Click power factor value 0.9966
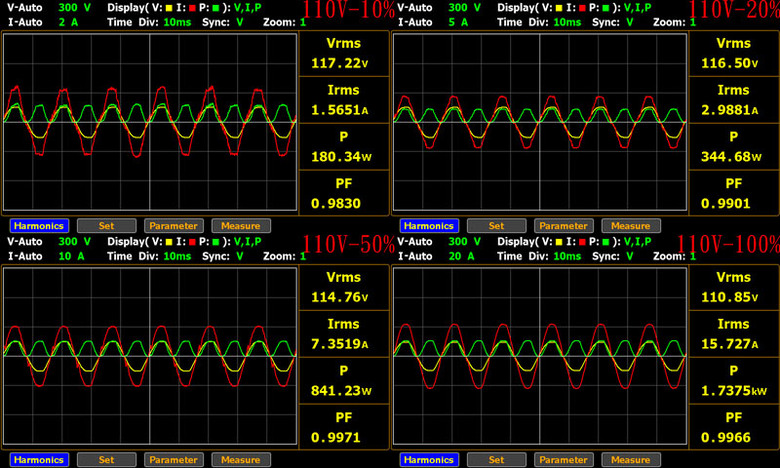Screen dimensions: 780x468 pos(726,437)
